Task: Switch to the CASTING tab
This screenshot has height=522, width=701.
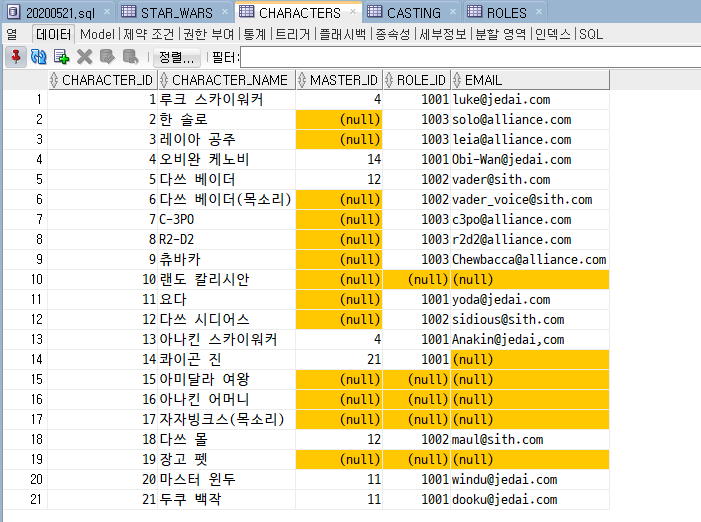Action: (x=414, y=13)
